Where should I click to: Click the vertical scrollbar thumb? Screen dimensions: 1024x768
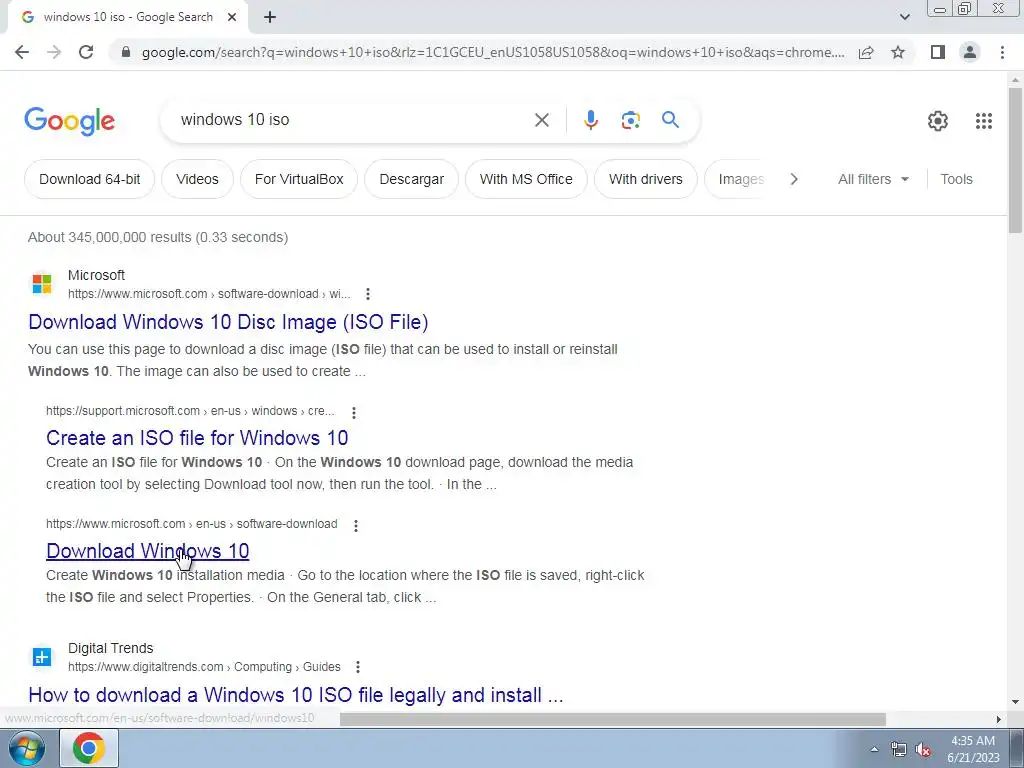[x=1015, y=160]
